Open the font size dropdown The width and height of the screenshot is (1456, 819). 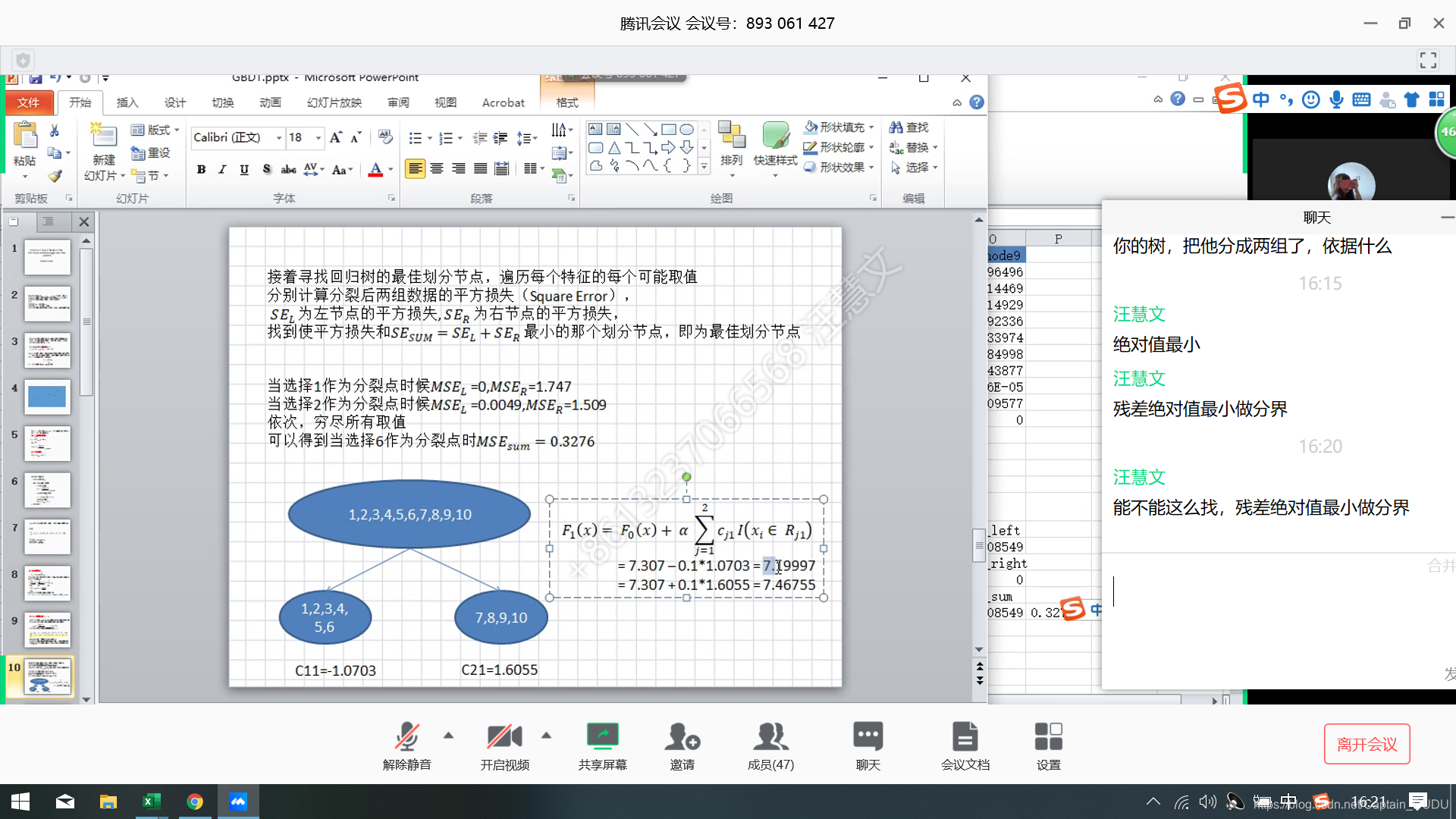(x=318, y=137)
